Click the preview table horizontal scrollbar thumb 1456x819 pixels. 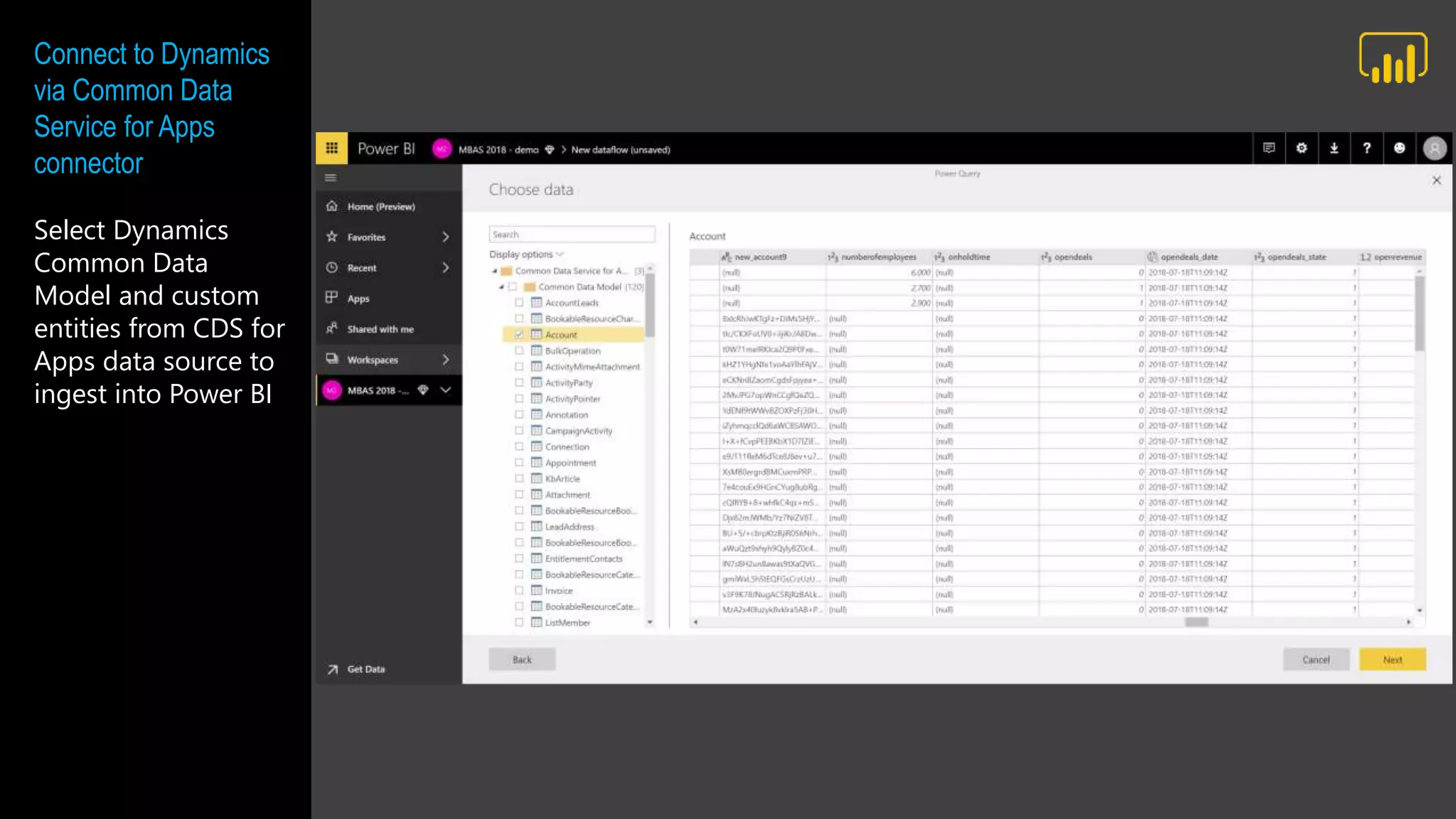[1197, 622]
